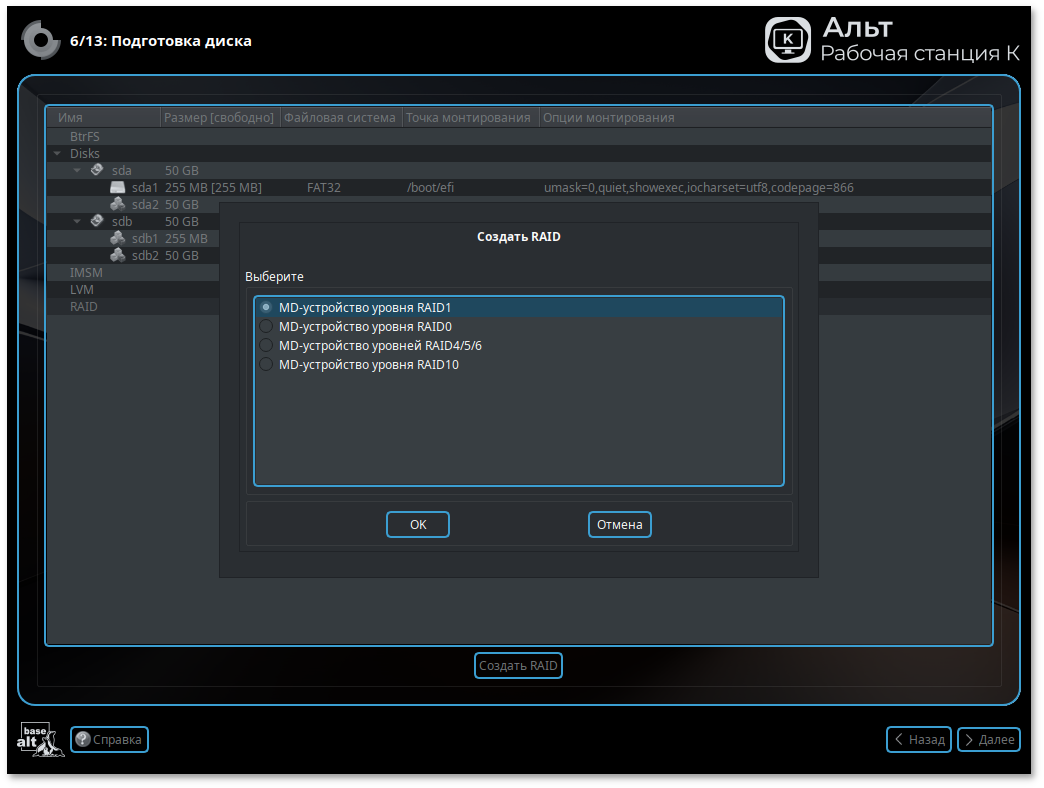Pick the RAID4/5/6 MD-device option

pyautogui.click(x=266, y=346)
